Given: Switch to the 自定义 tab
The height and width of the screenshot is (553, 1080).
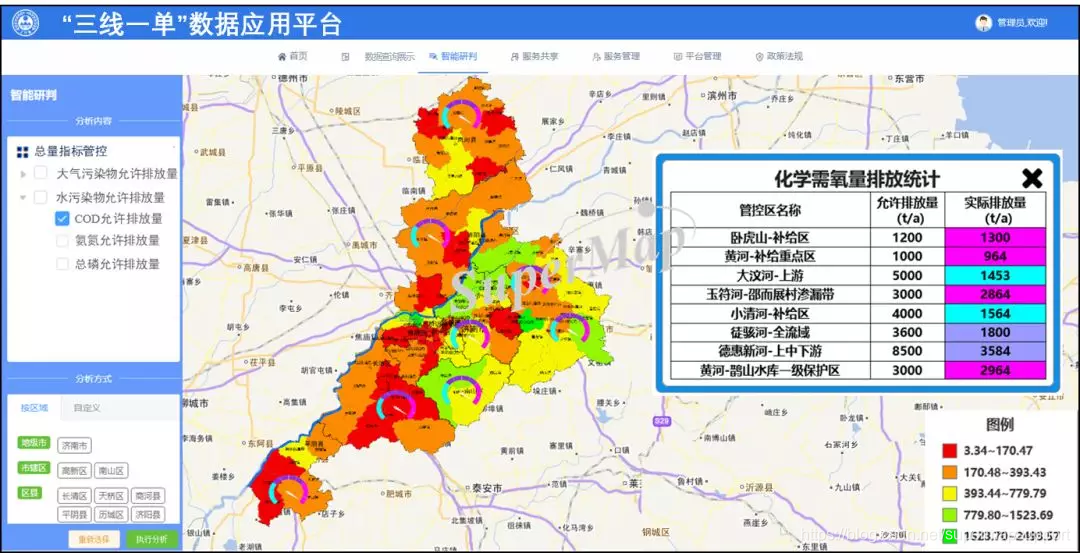Looking at the screenshot, I should click(87, 408).
